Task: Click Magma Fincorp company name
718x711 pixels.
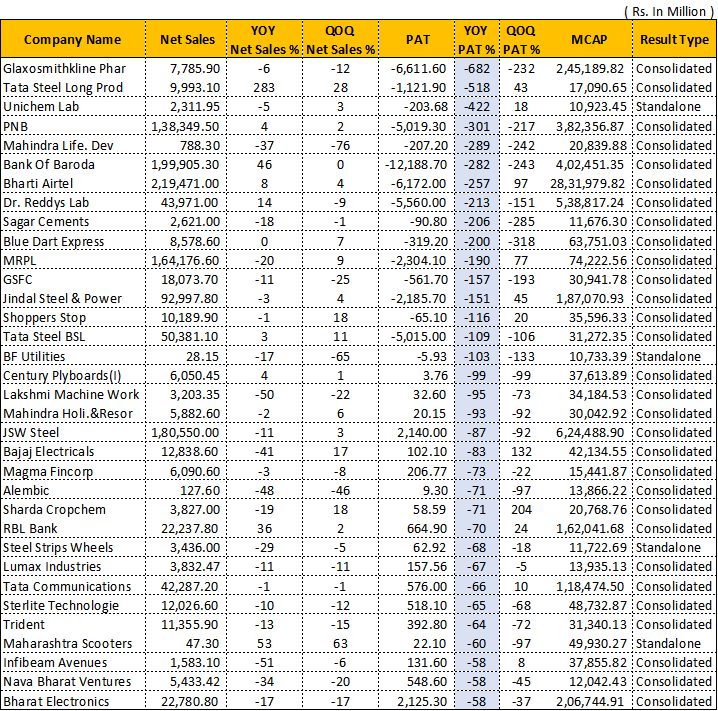Action: point(48,472)
